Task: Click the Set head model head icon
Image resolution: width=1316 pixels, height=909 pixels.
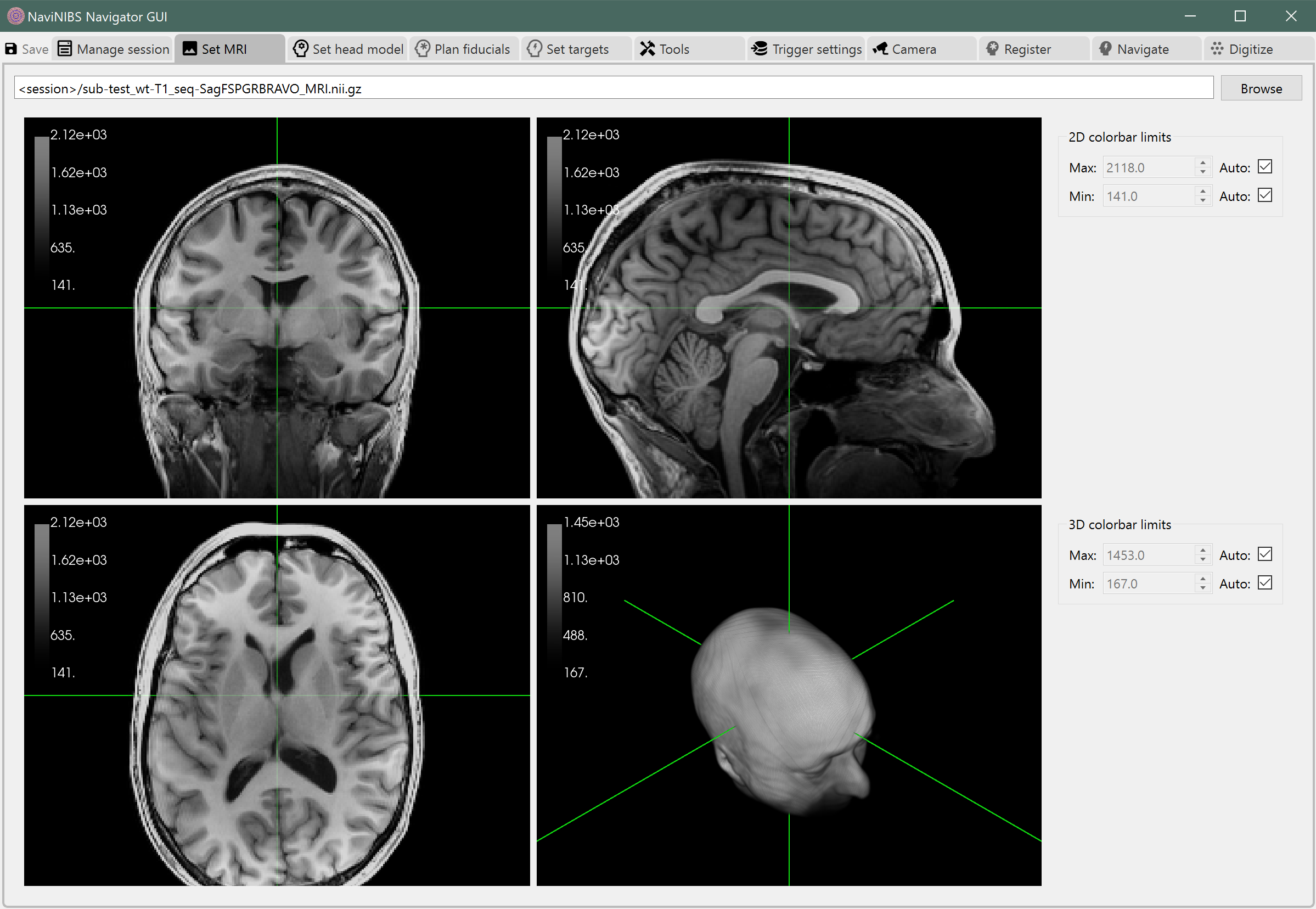Action: pyautogui.click(x=301, y=49)
